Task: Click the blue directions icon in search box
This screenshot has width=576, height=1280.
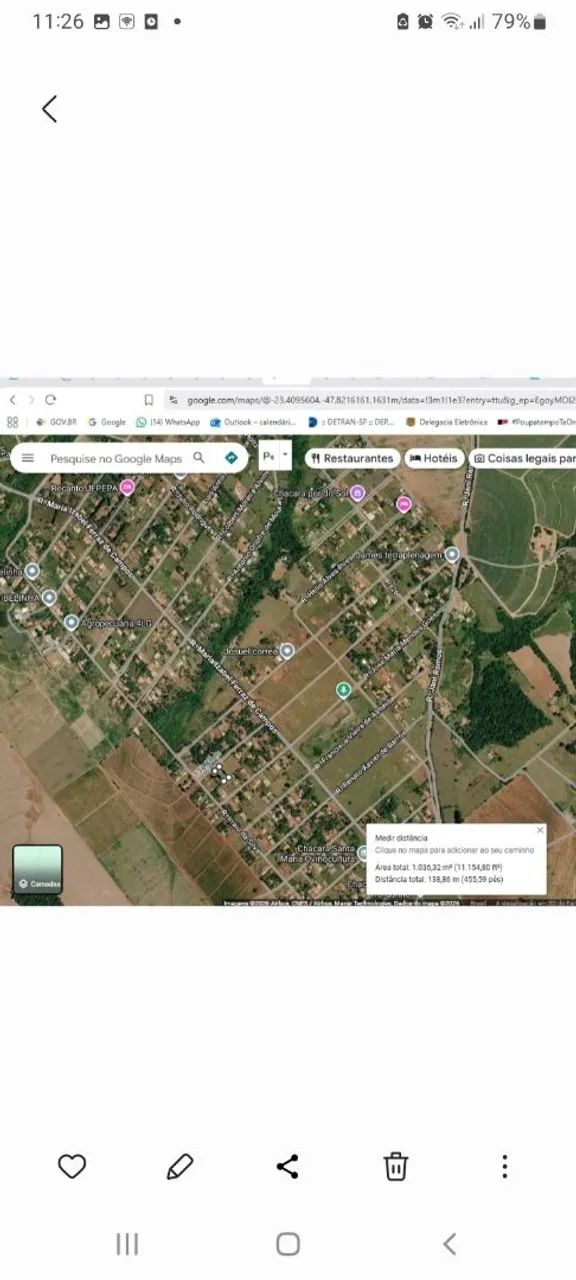Action: tap(231, 458)
